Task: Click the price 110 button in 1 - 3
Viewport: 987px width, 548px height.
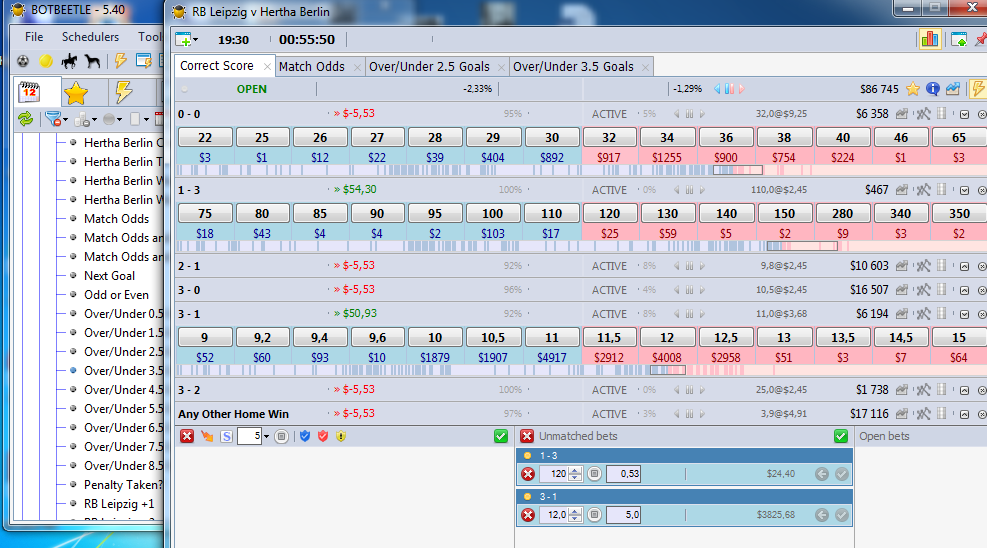Action: (551, 213)
